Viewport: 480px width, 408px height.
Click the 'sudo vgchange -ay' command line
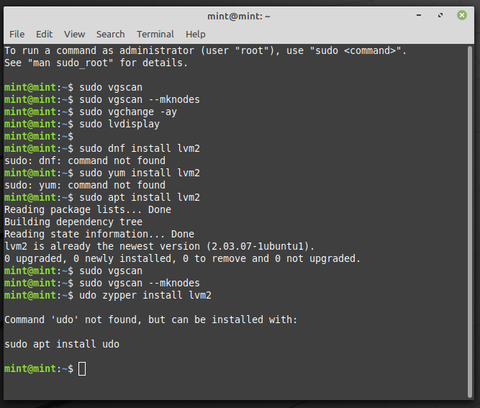click(x=128, y=112)
